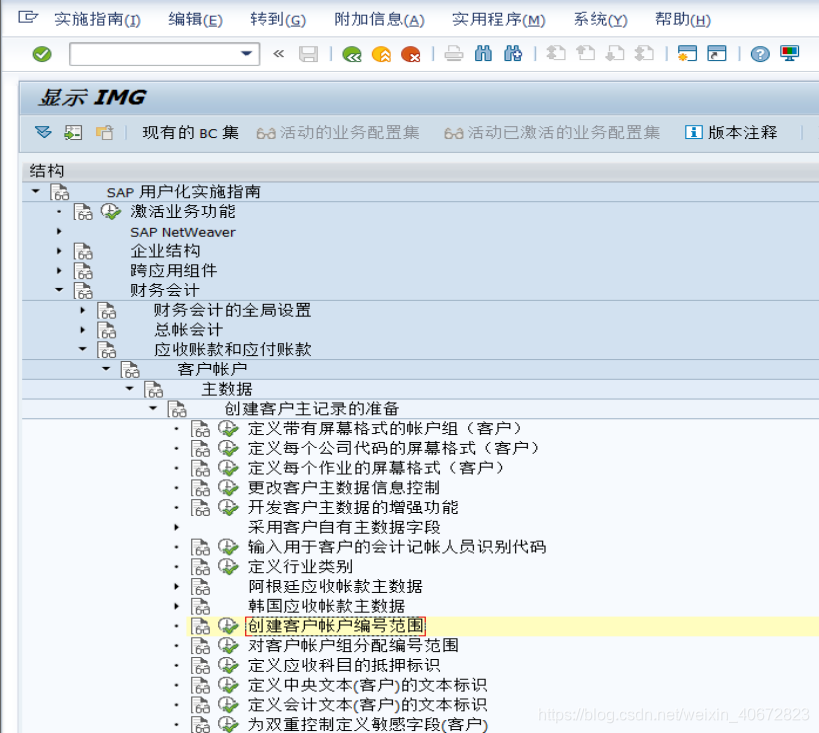Click the red Cancel icon
Screen dimensions: 819x733
pos(411,54)
